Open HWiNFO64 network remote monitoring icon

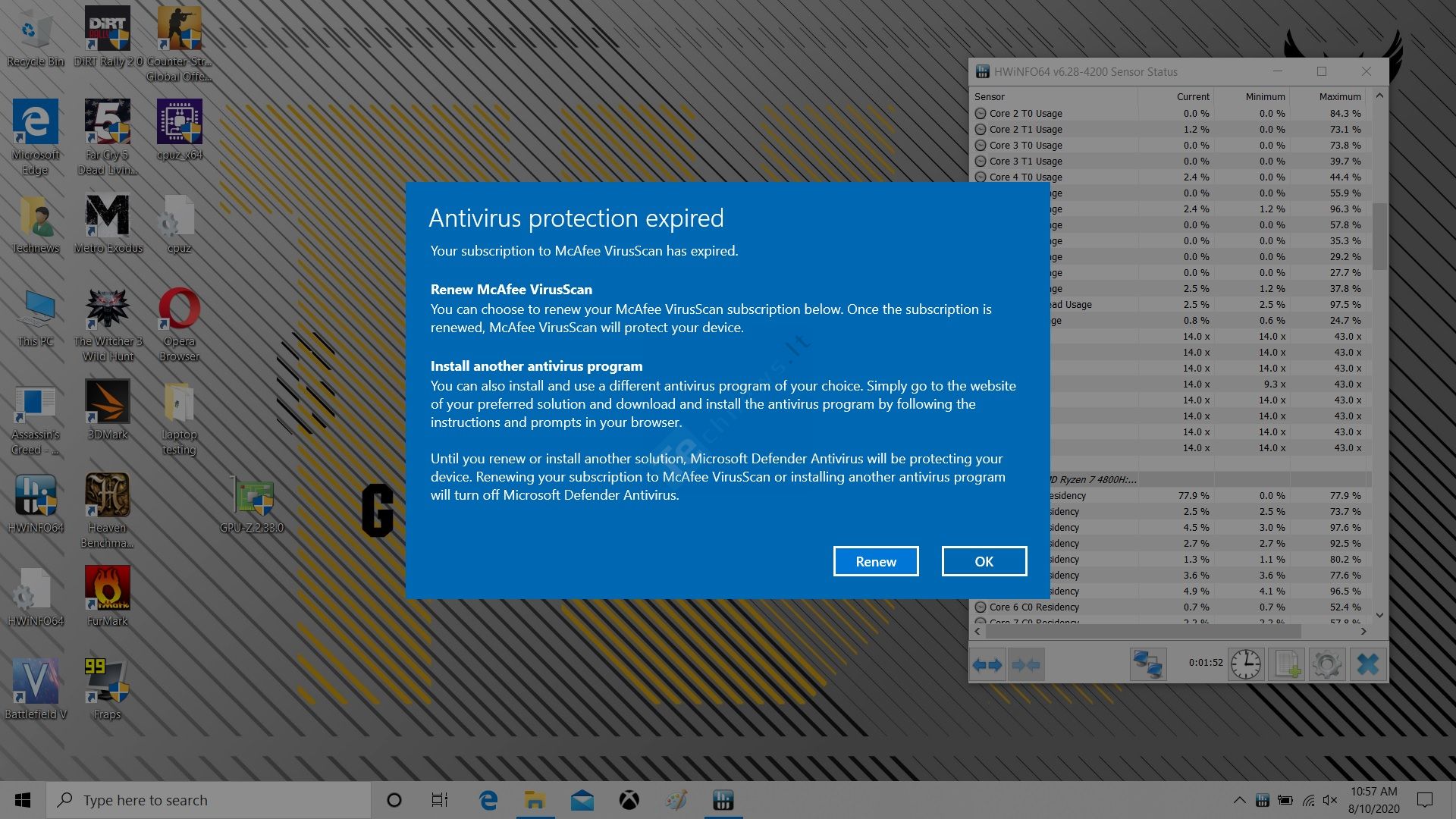point(1147,664)
